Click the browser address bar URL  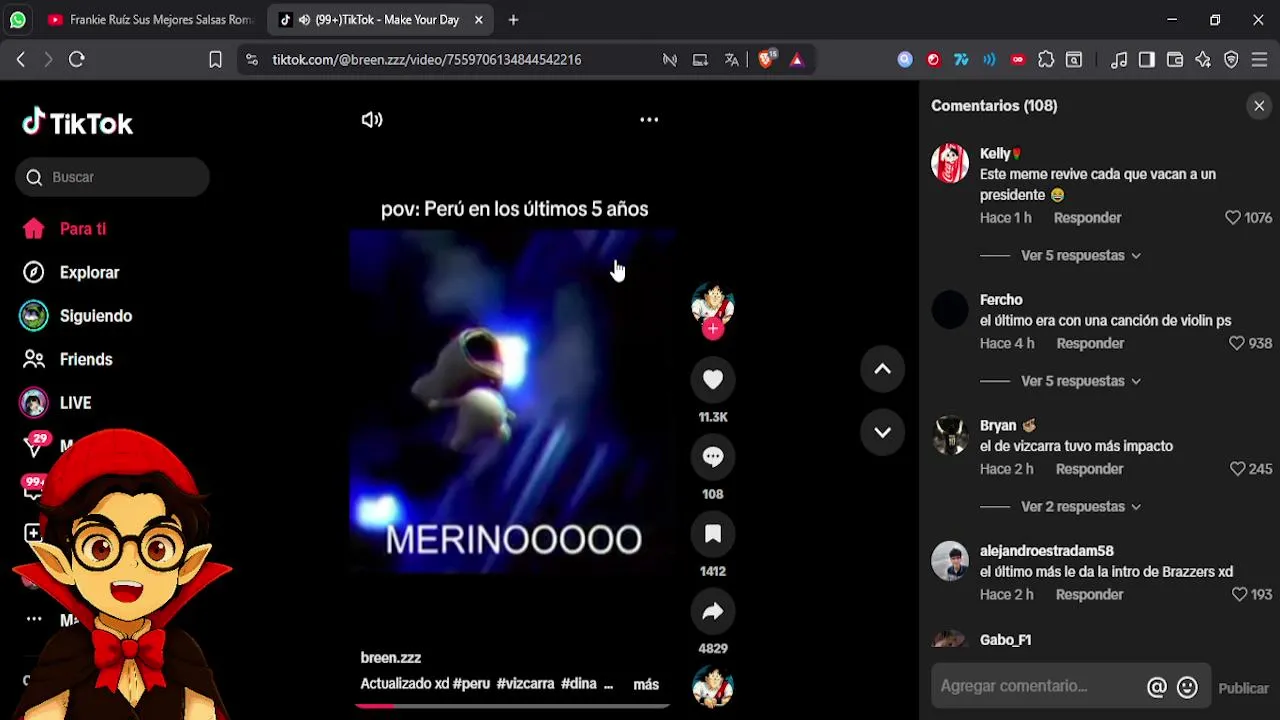[x=427, y=60]
